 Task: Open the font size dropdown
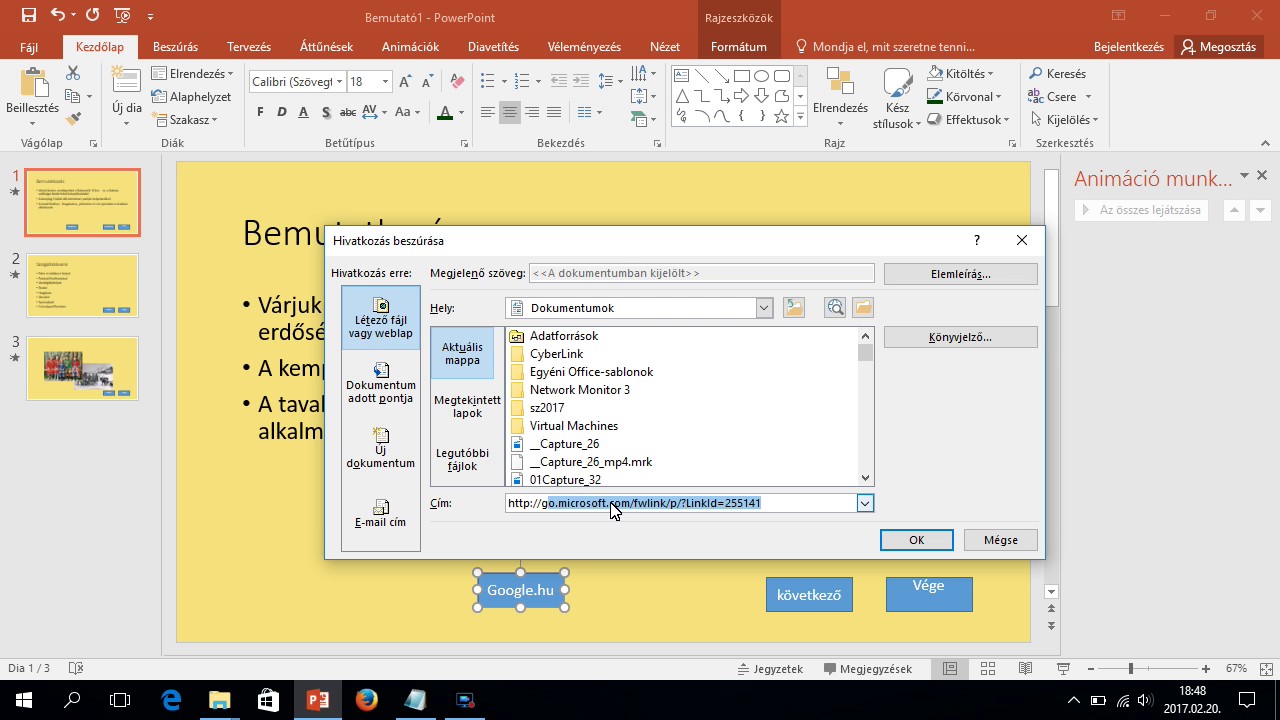coord(385,82)
